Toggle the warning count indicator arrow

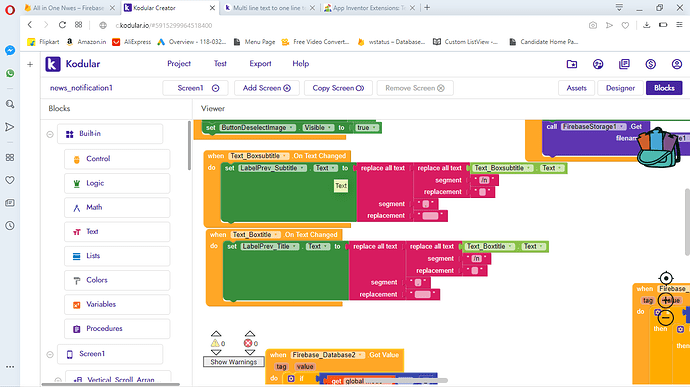point(216,334)
